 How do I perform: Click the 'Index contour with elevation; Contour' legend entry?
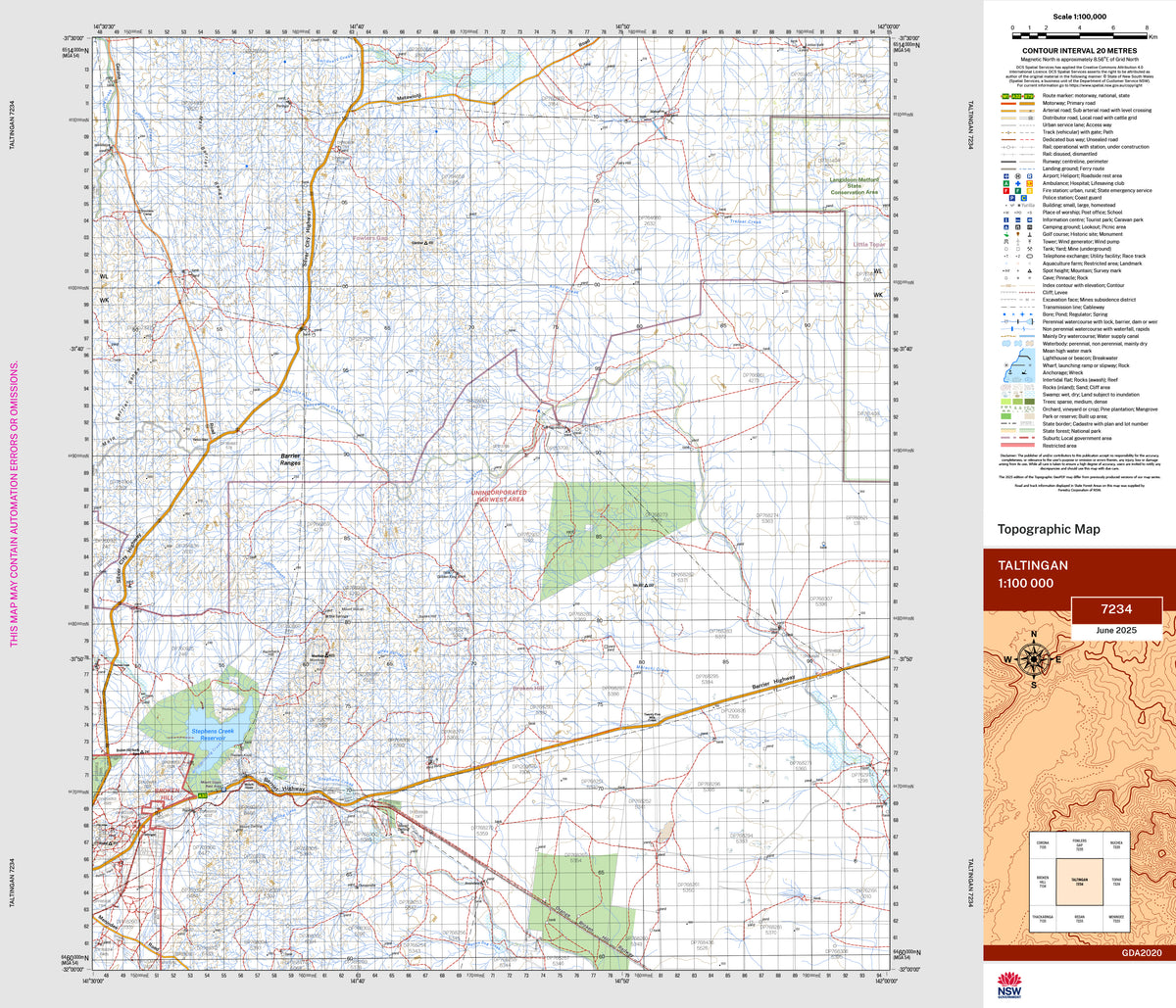coord(1083,285)
